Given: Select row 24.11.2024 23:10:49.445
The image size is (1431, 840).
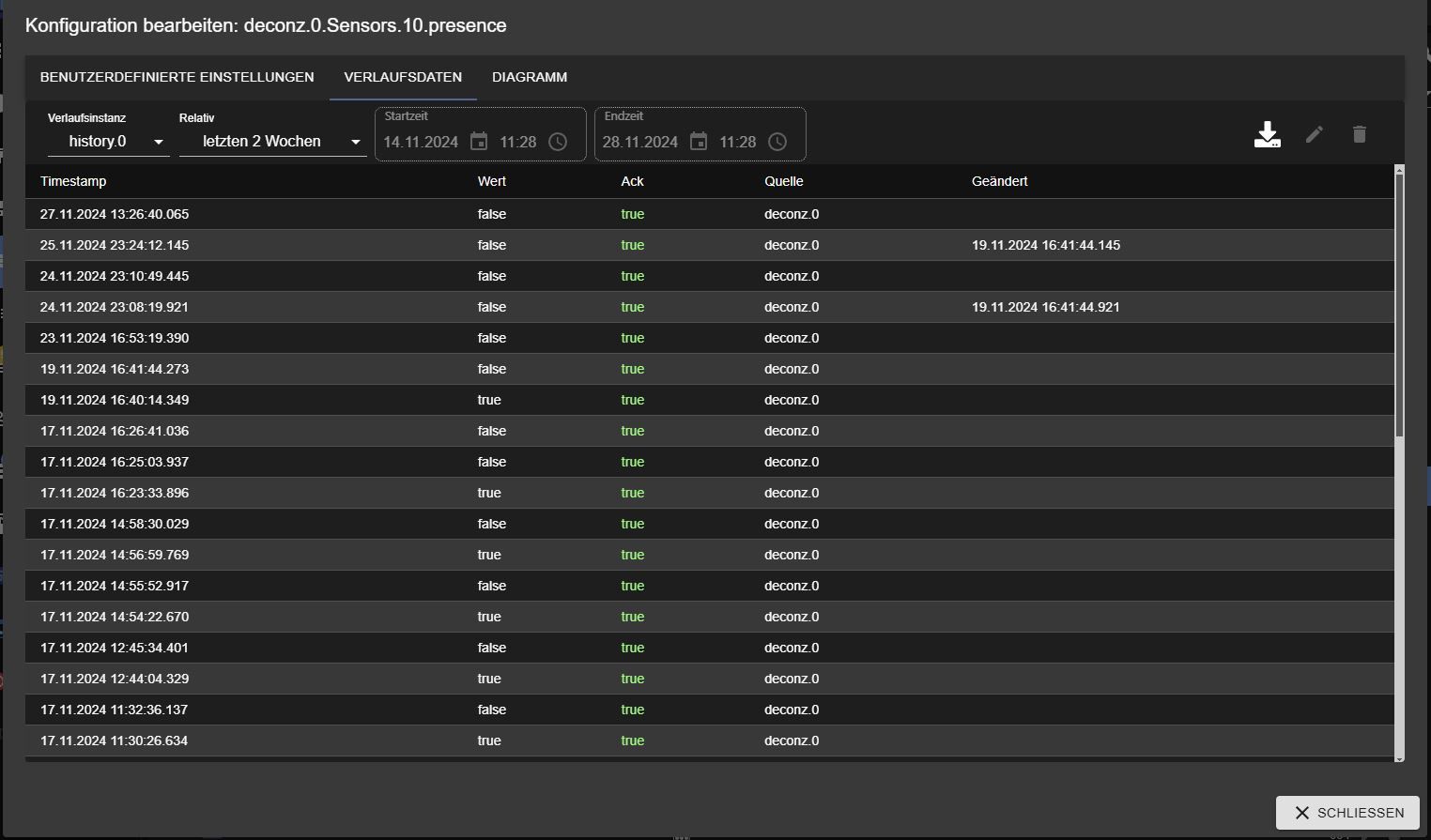Looking at the screenshot, I should tap(709, 276).
